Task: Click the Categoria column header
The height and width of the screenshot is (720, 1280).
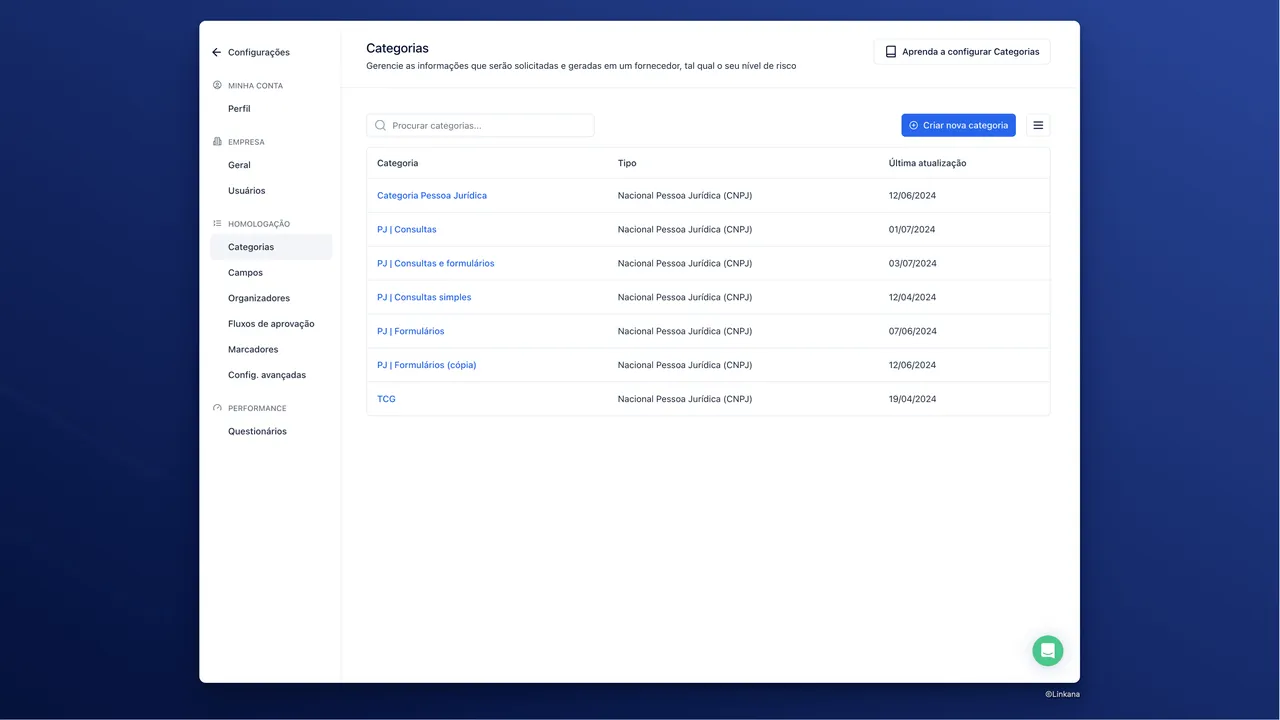Action: pos(398,163)
